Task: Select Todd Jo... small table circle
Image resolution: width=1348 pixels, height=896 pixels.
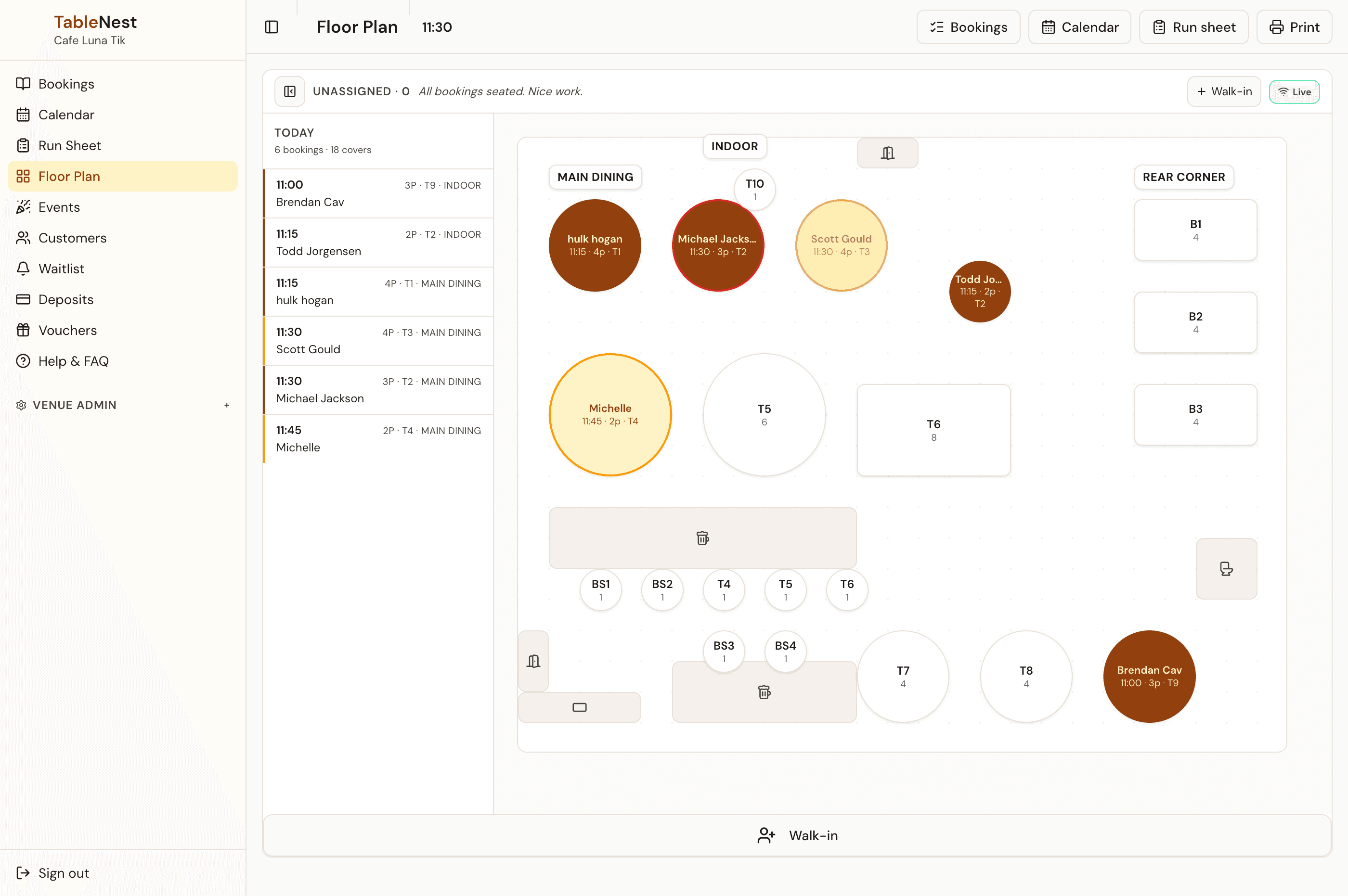Action: (x=980, y=292)
